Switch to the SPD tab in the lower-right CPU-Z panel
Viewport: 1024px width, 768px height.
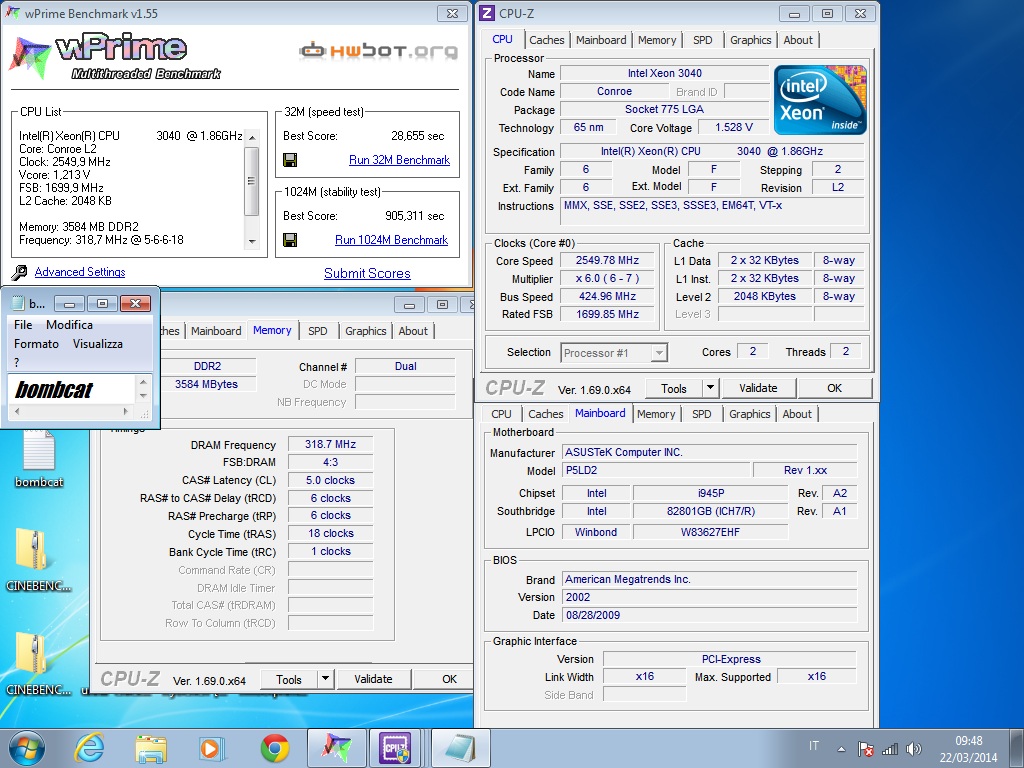(701, 414)
